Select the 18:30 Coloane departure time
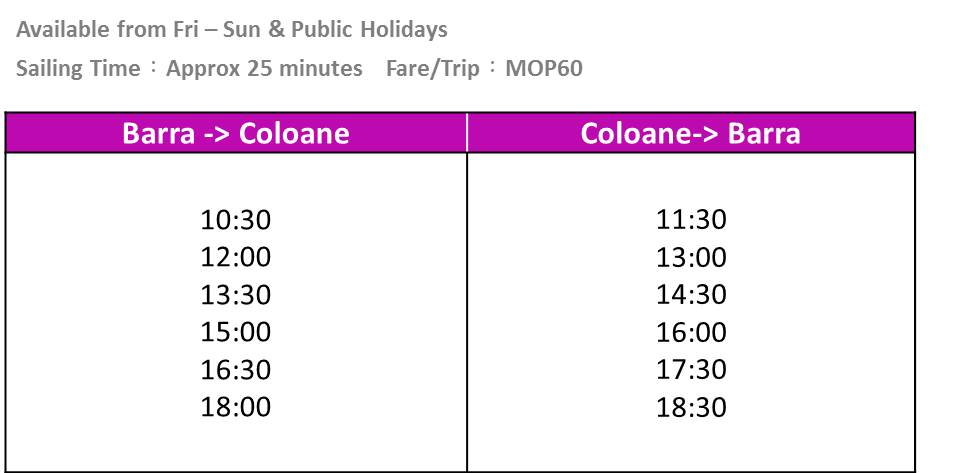 [x=691, y=407]
